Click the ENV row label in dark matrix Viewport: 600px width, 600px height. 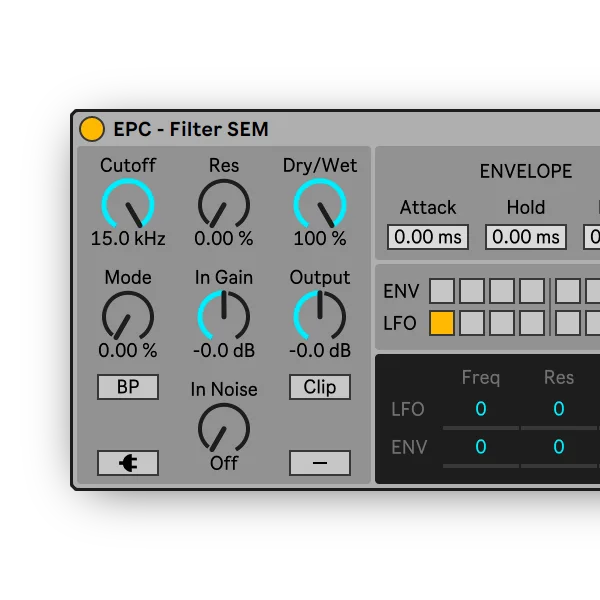409,447
